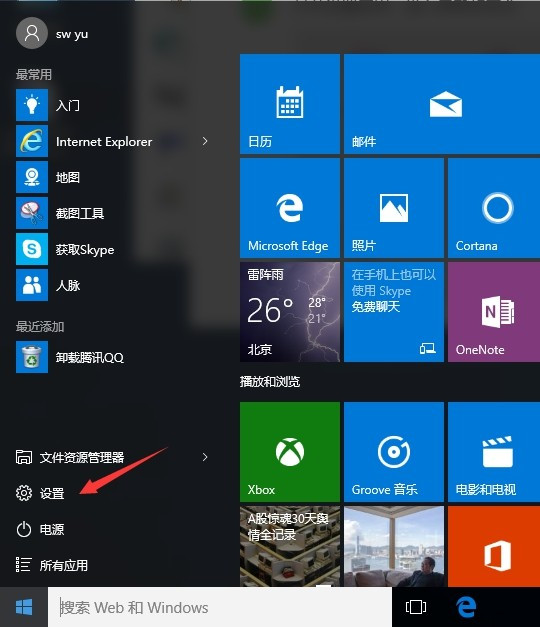Click the Beijing weather tile

[x=290, y=312]
